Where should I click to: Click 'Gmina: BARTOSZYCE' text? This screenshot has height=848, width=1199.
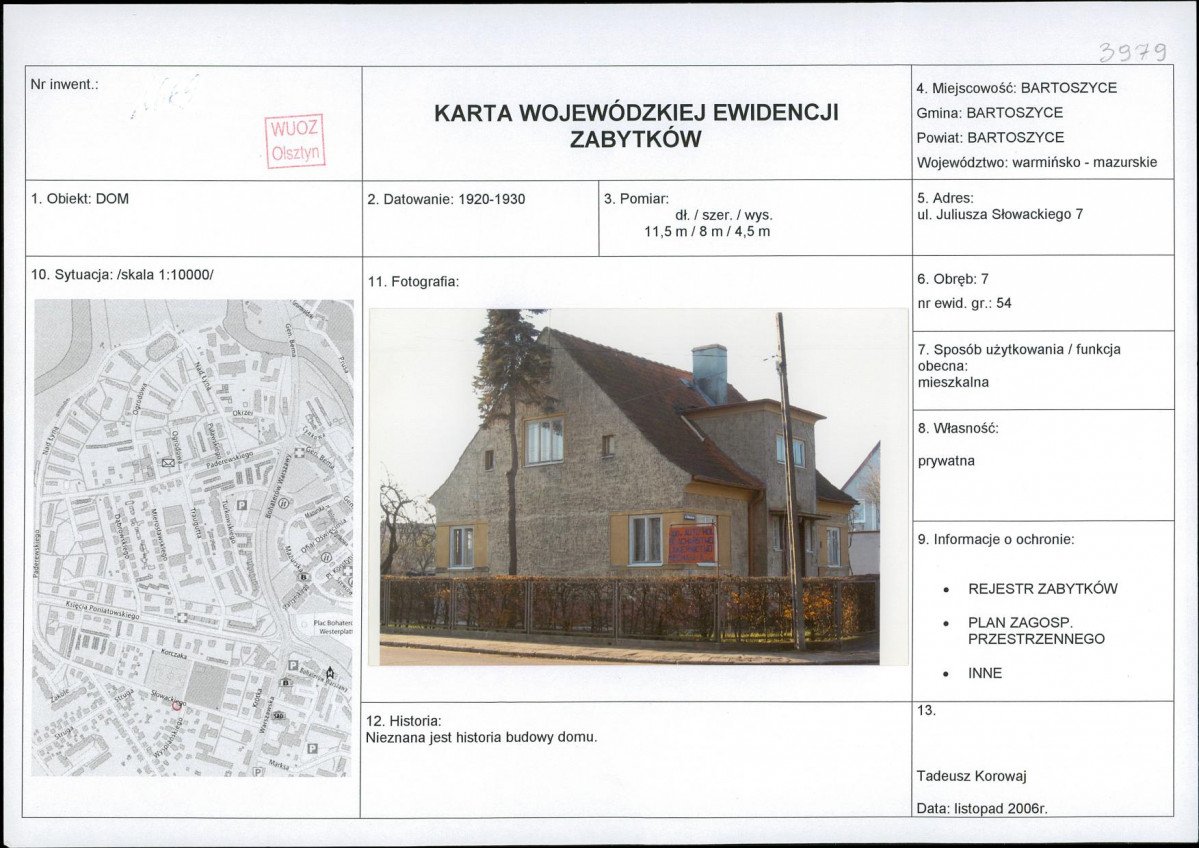point(989,113)
